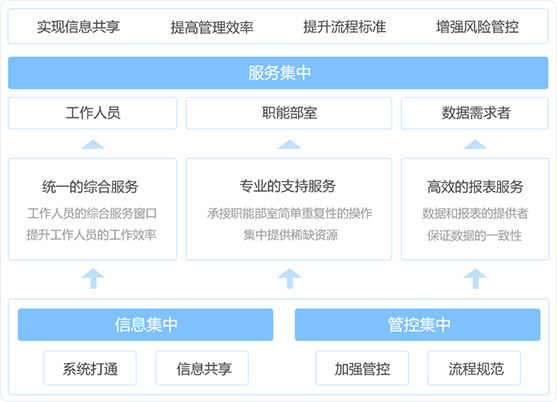
Task: Click the triangle arrow below 工作人员
Action: pos(93,144)
